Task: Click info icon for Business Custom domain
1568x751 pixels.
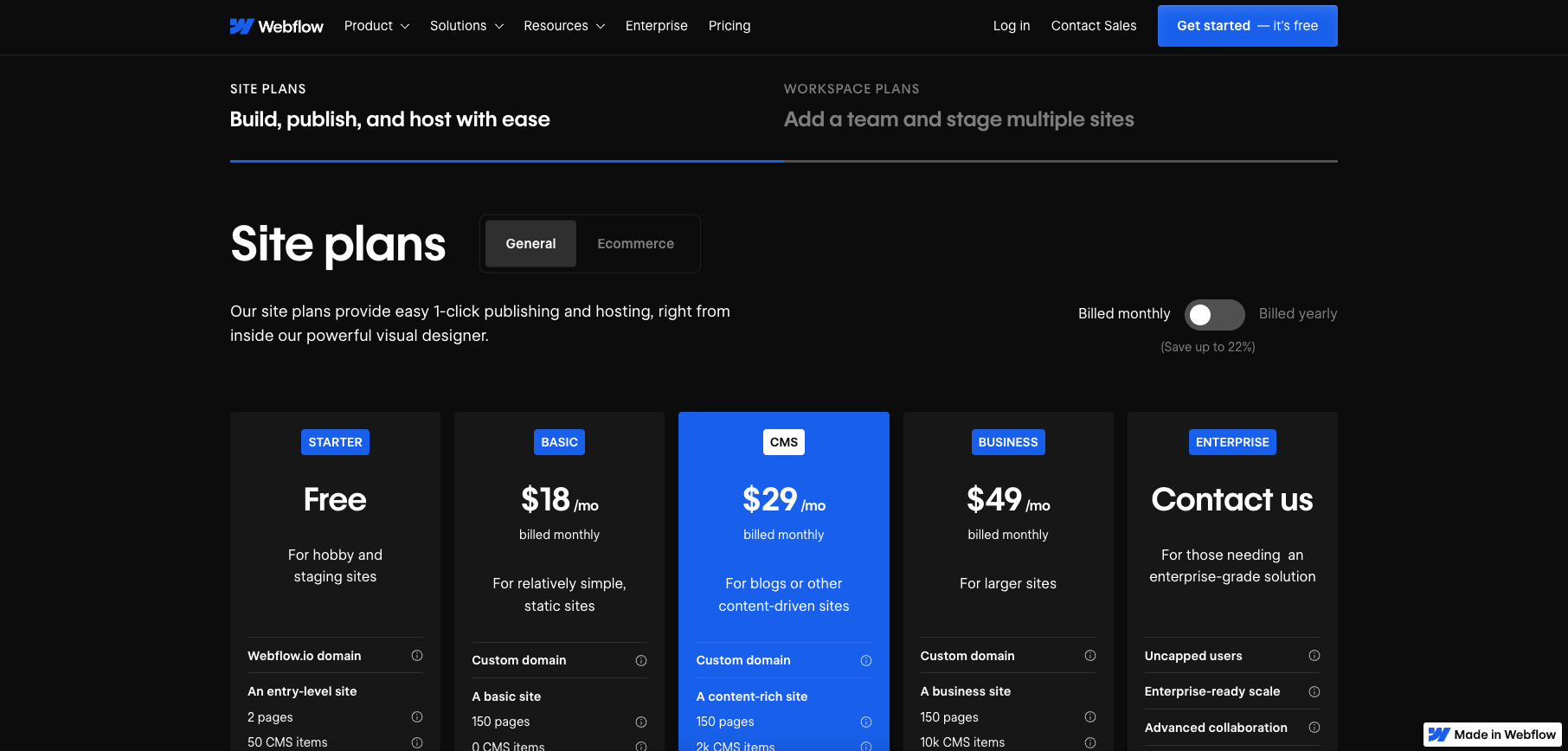Action: point(1089,656)
